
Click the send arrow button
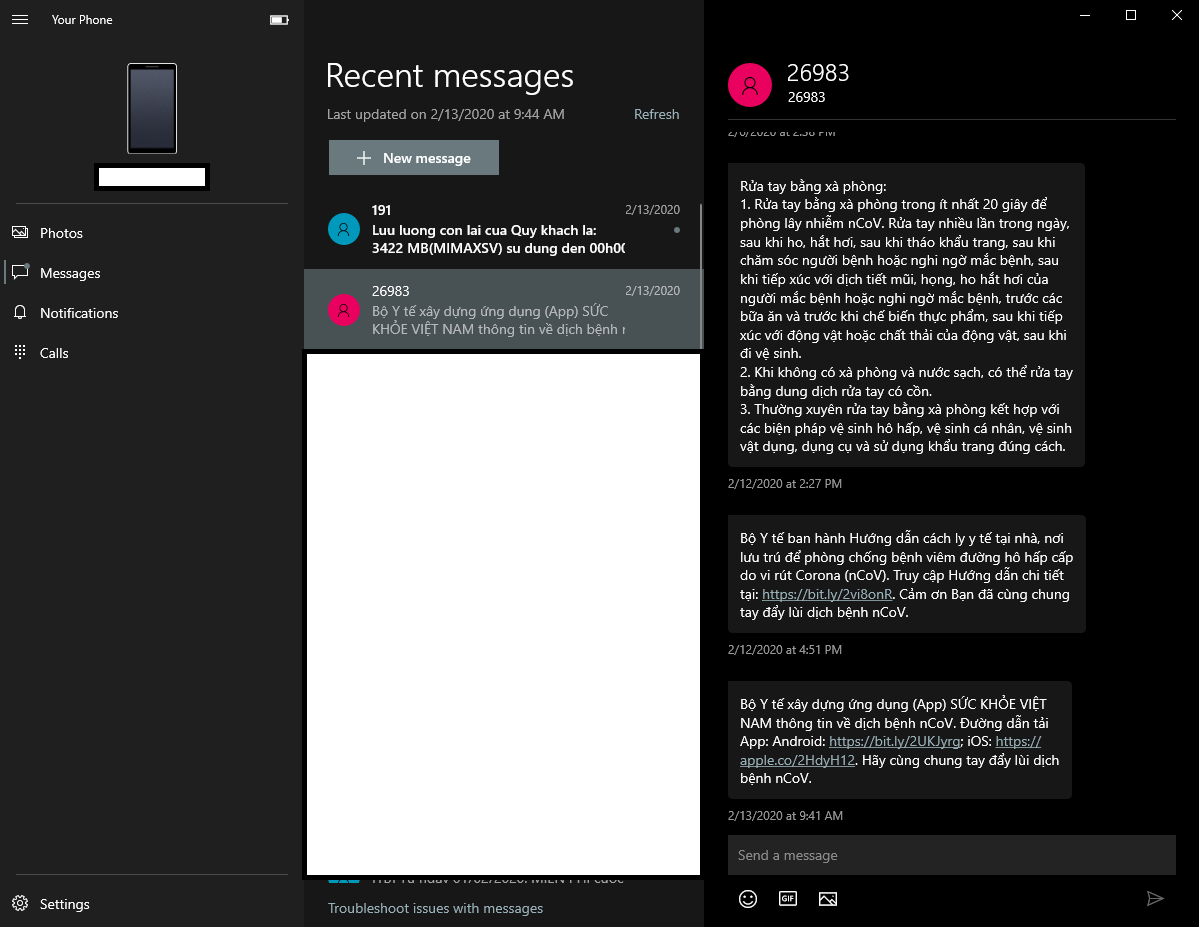(x=1155, y=898)
